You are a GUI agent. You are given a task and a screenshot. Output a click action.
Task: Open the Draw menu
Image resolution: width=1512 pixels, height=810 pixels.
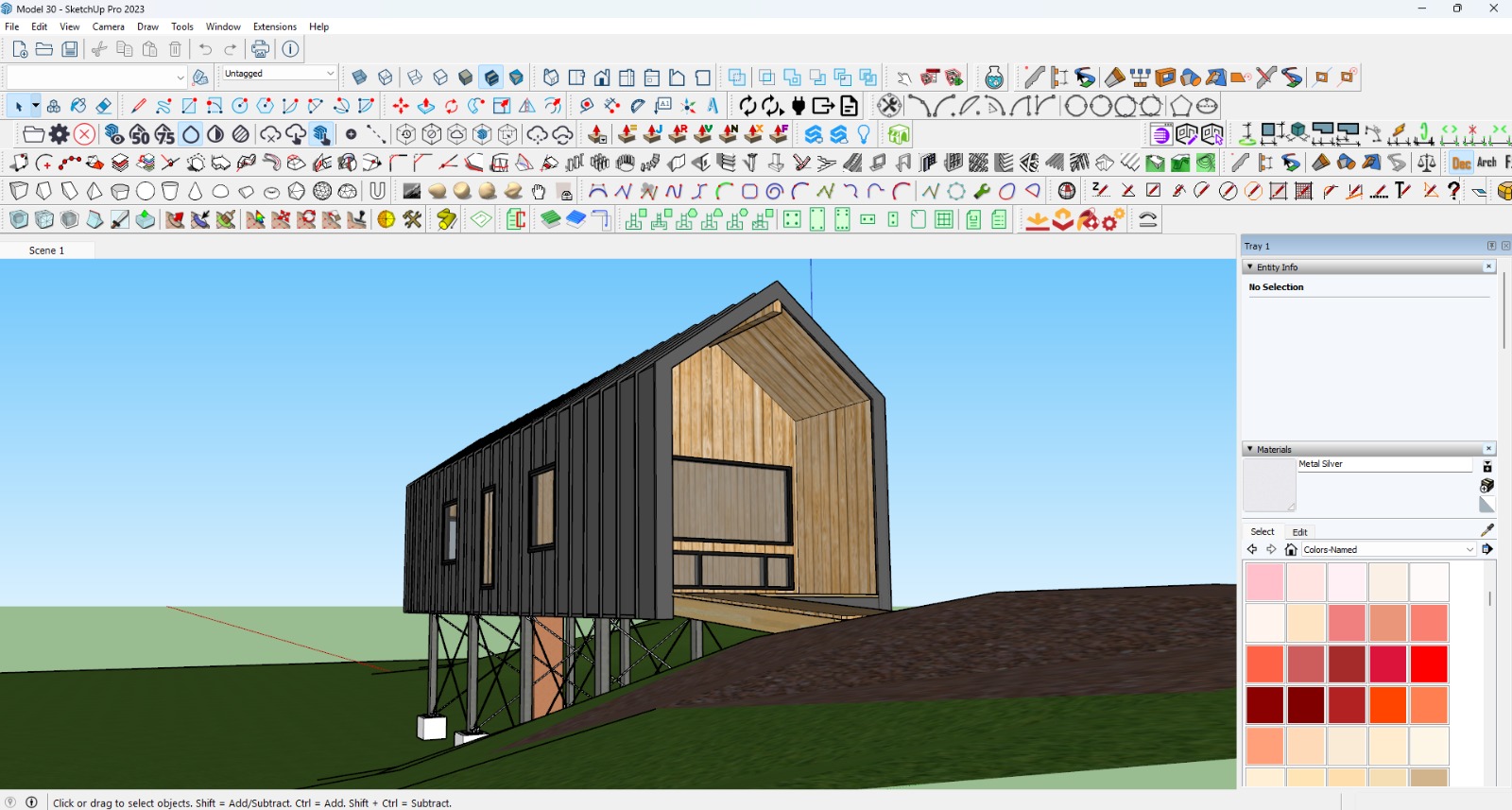148,26
